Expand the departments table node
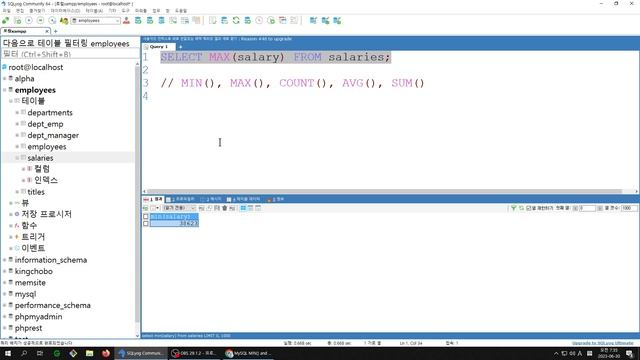The width and height of the screenshot is (640, 360). coord(17,112)
